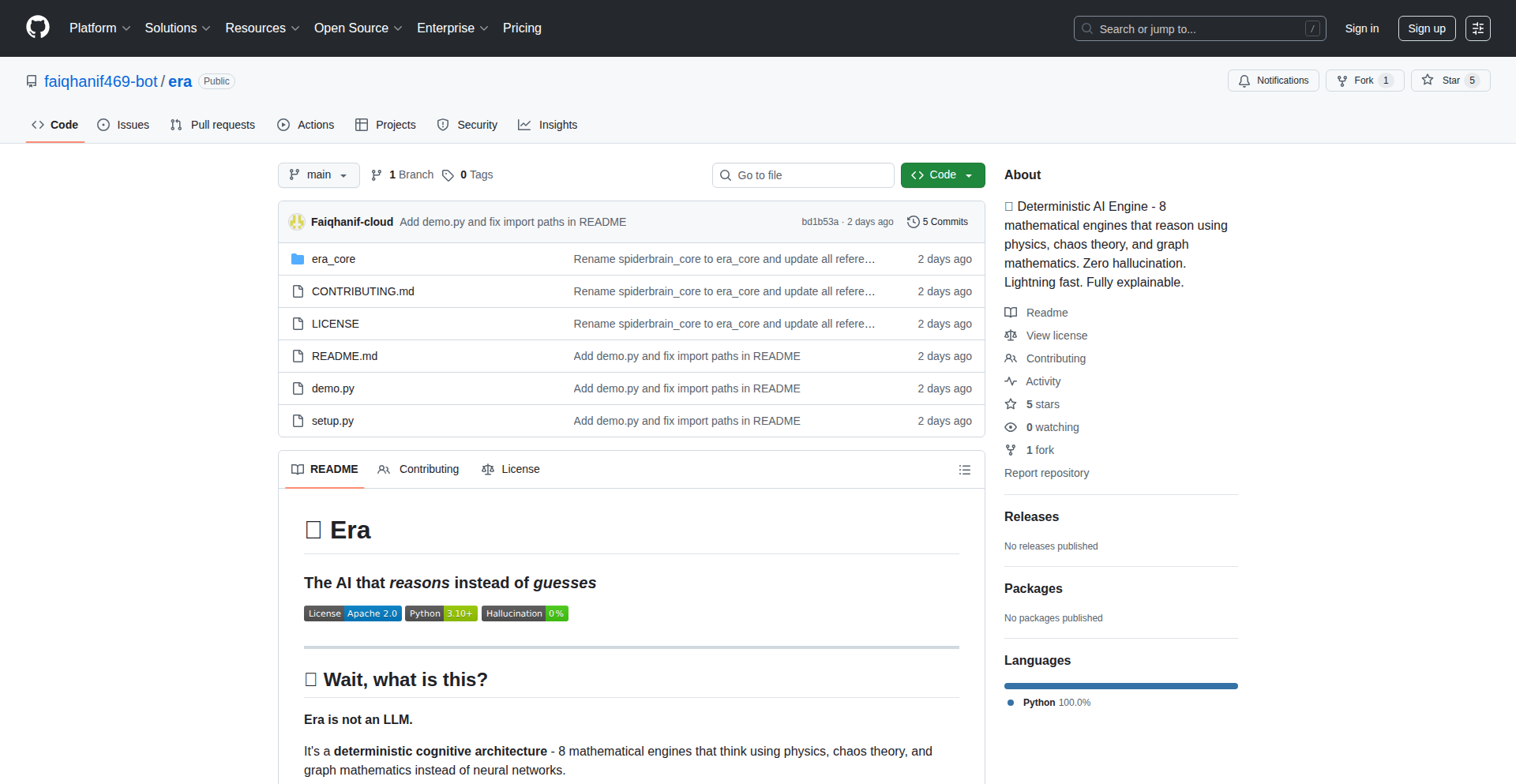Select the Contributing tab in README panel

(x=418, y=469)
